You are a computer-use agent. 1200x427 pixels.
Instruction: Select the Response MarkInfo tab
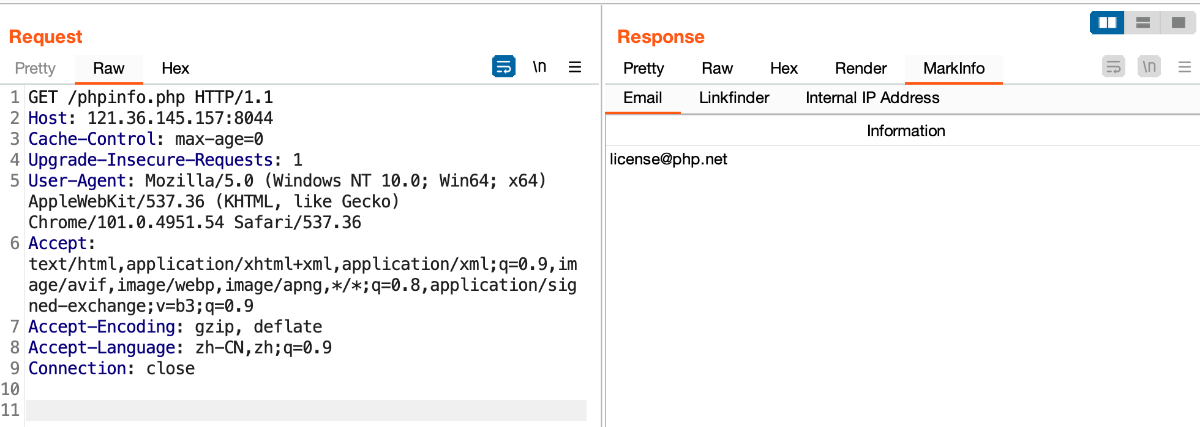coord(954,68)
